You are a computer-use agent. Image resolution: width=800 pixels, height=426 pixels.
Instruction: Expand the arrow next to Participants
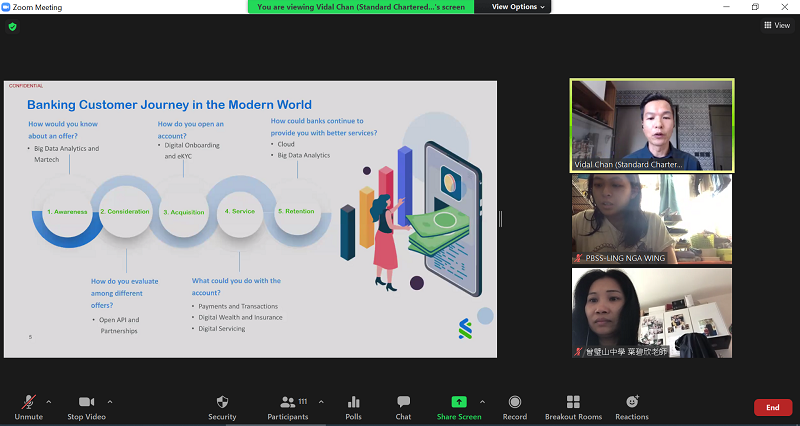pyautogui.click(x=320, y=401)
